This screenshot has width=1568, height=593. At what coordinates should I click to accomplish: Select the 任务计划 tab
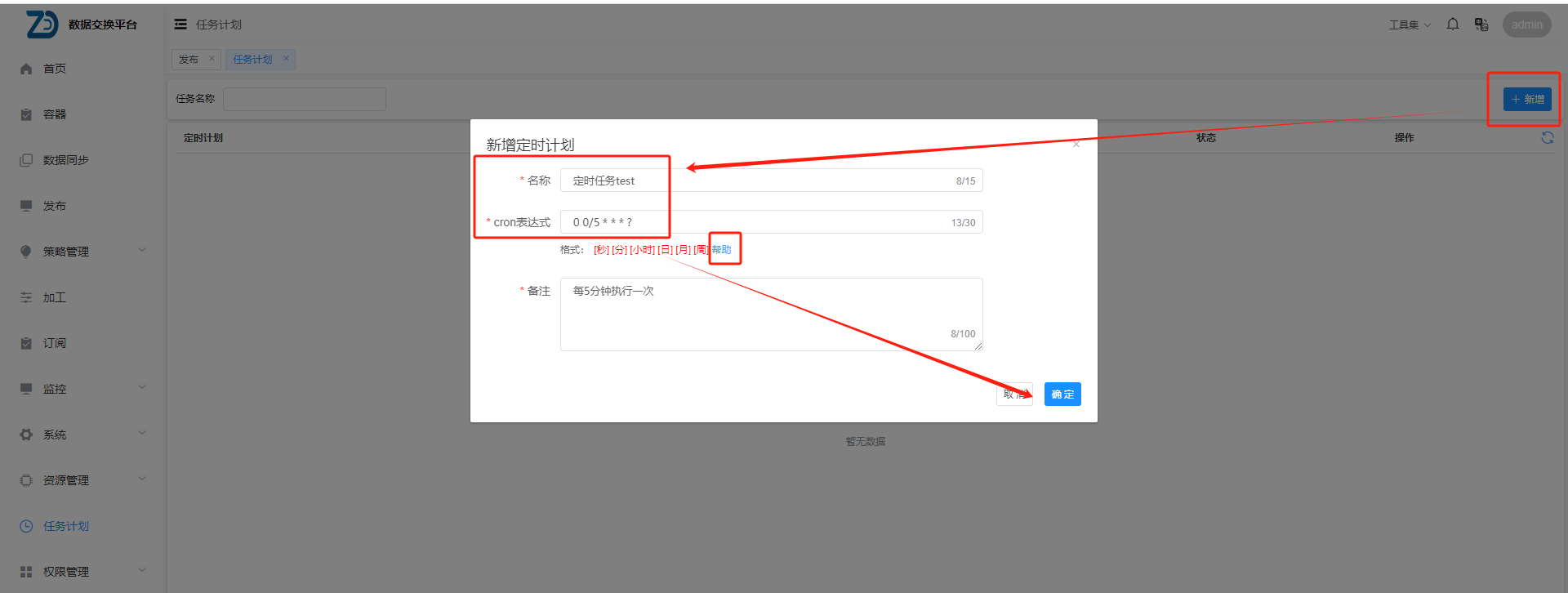pyautogui.click(x=252, y=60)
